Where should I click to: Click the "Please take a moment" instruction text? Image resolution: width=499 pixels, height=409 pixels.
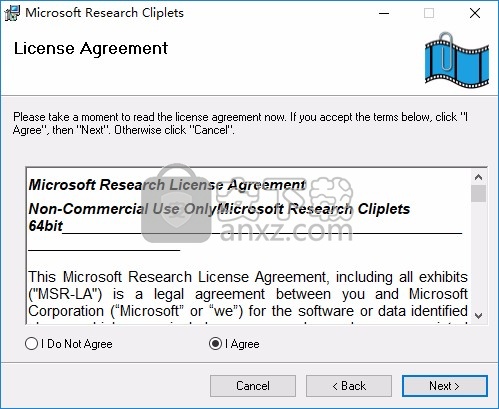[x=240, y=123]
